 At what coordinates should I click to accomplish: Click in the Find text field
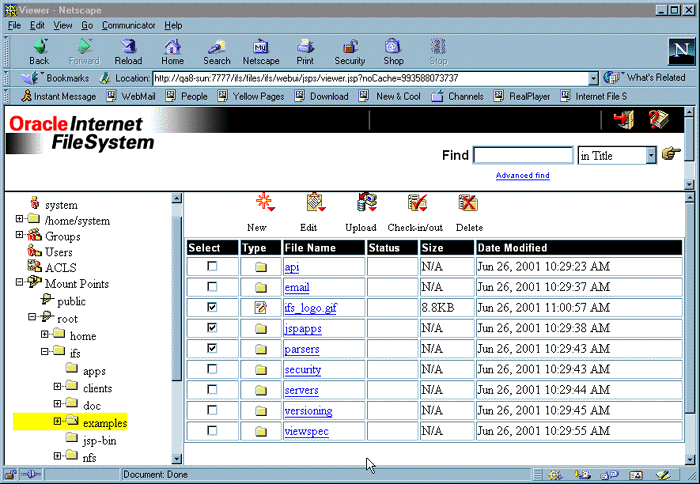[x=523, y=155]
